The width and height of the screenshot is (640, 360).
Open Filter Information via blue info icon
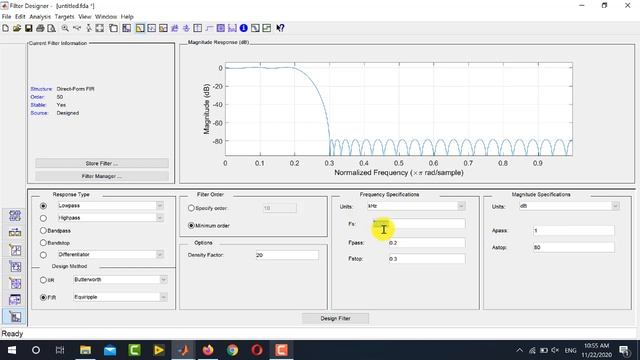coord(244,28)
